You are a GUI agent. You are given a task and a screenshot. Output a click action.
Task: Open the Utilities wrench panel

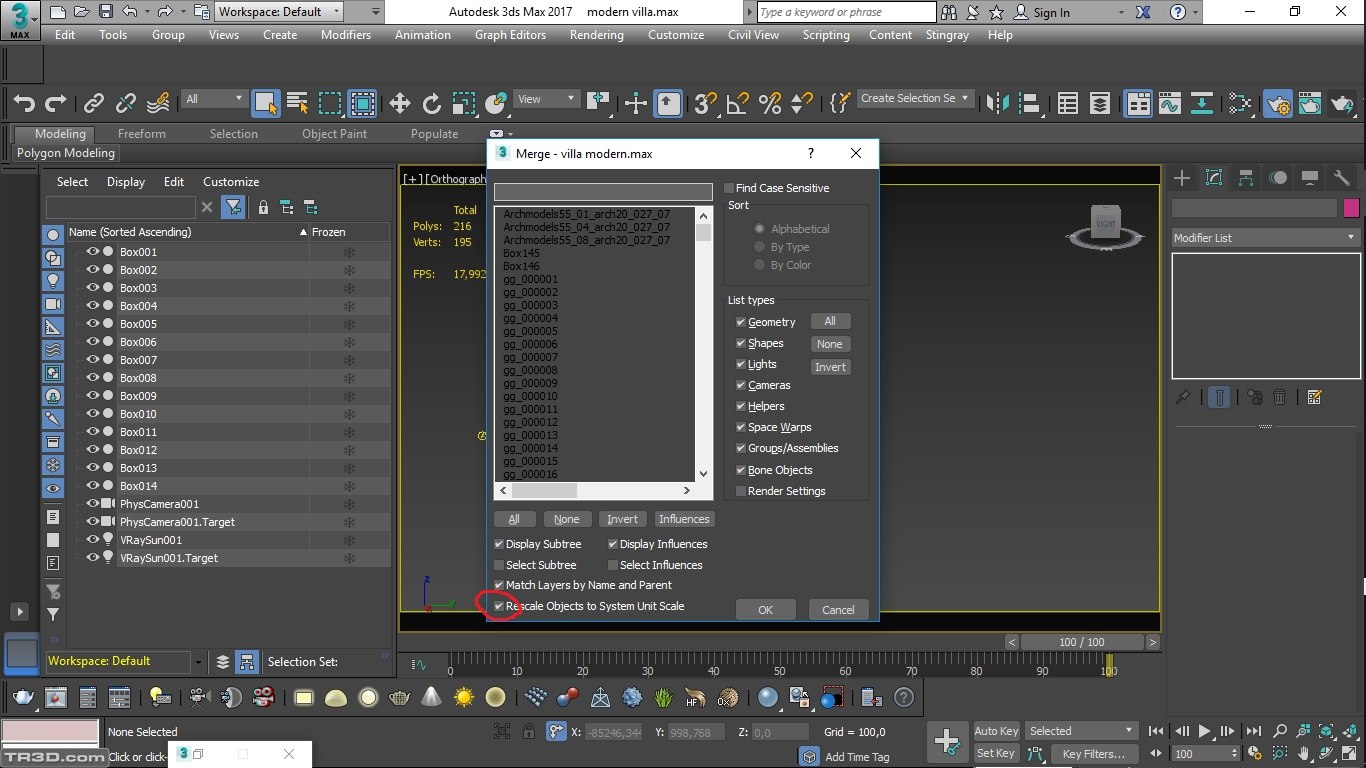[1342, 178]
